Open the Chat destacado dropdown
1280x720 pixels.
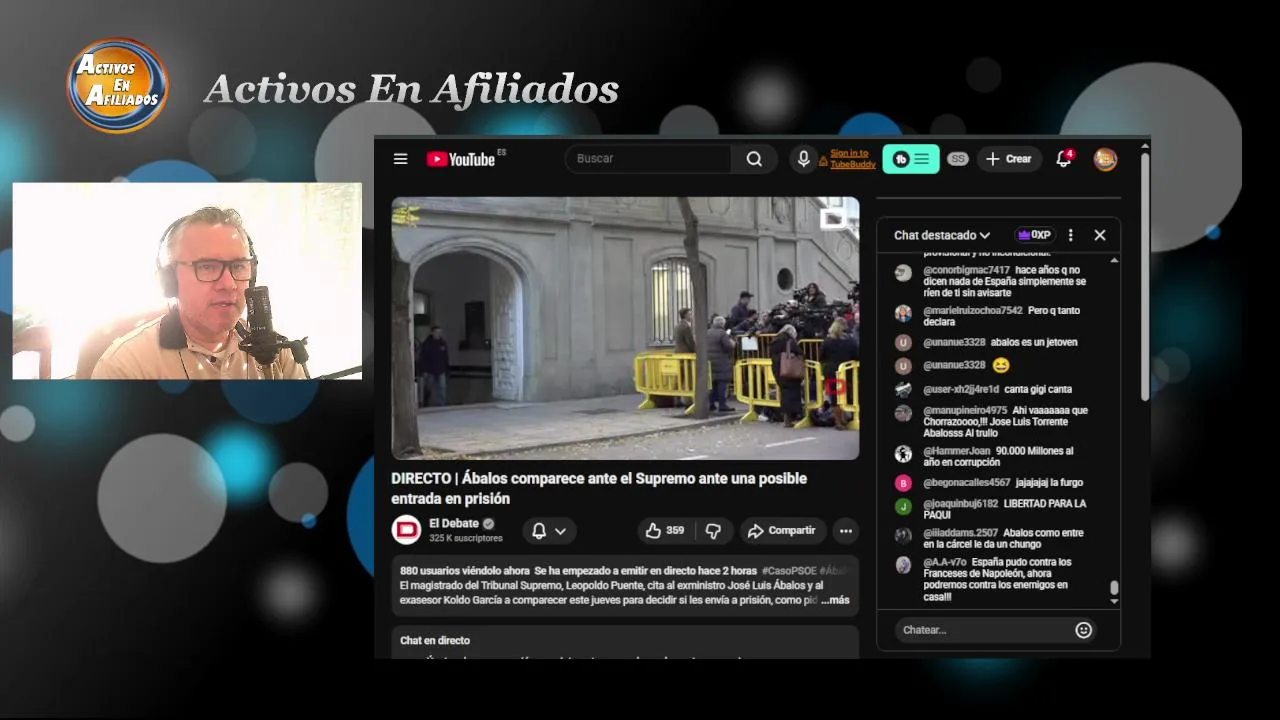(942, 235)
